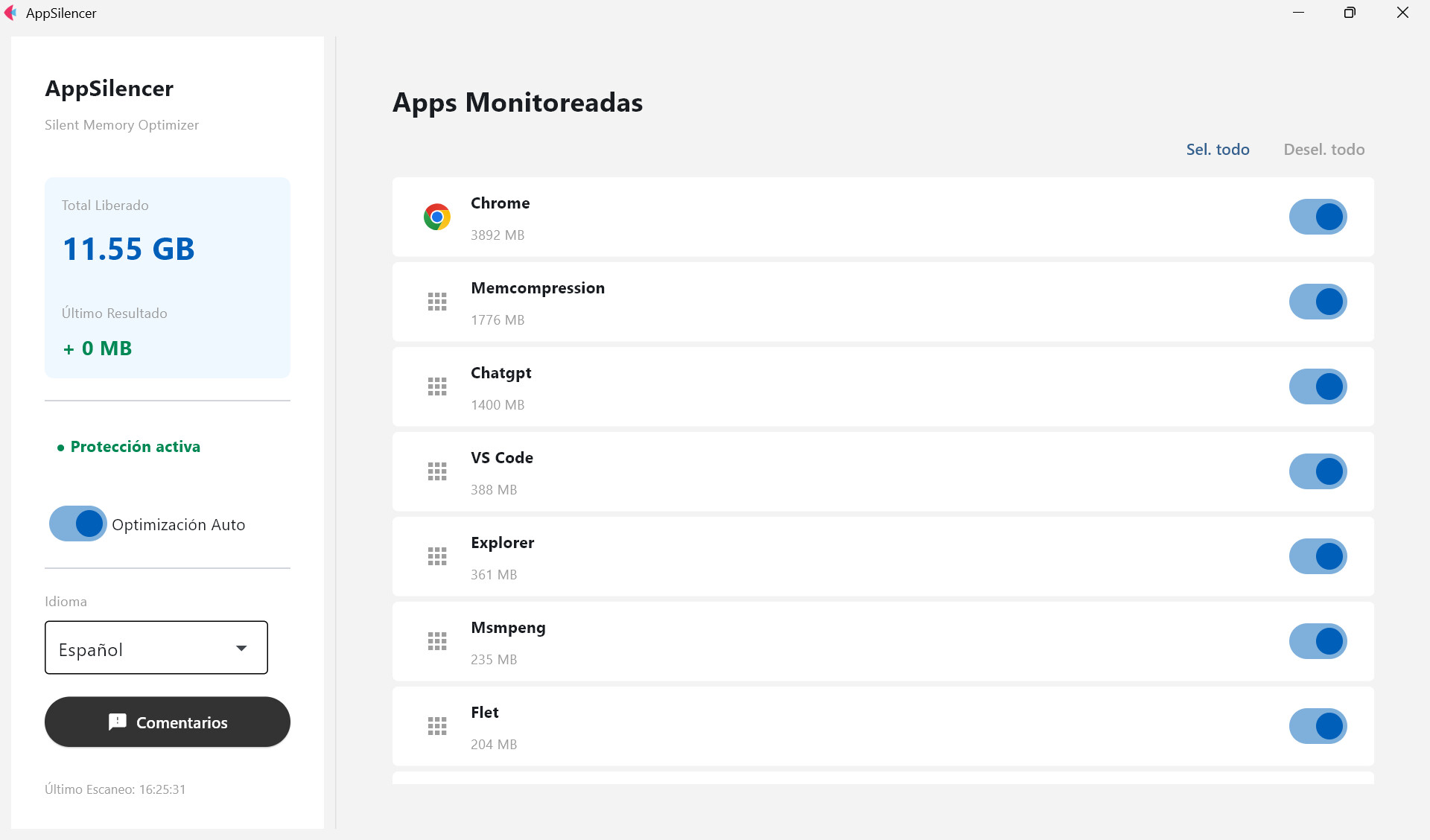Select the Memcompression grid icon
Viewport: 1430px width, 840px height.
pos(437,302)
